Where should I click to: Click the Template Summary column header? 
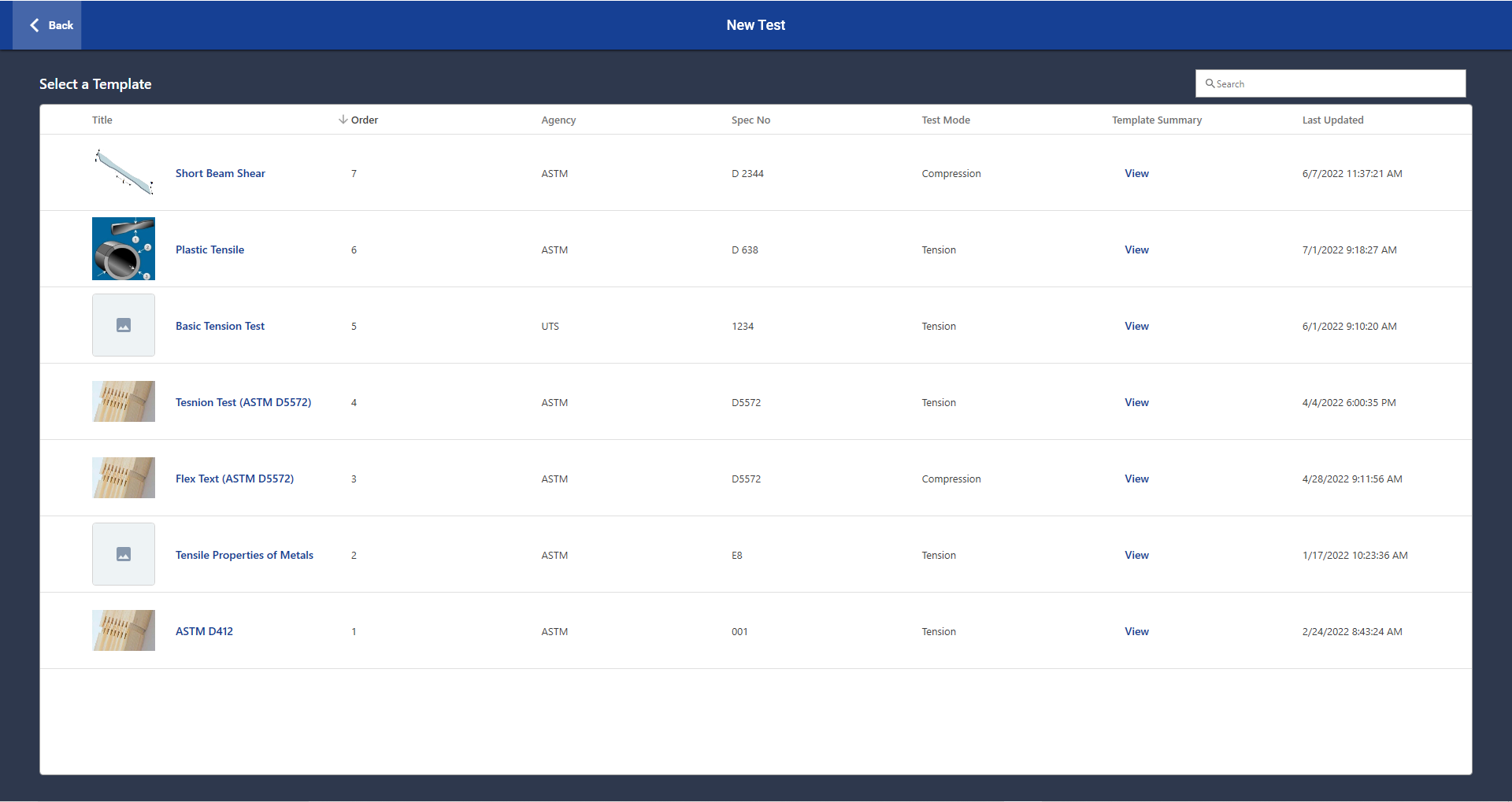point(1157,120)
